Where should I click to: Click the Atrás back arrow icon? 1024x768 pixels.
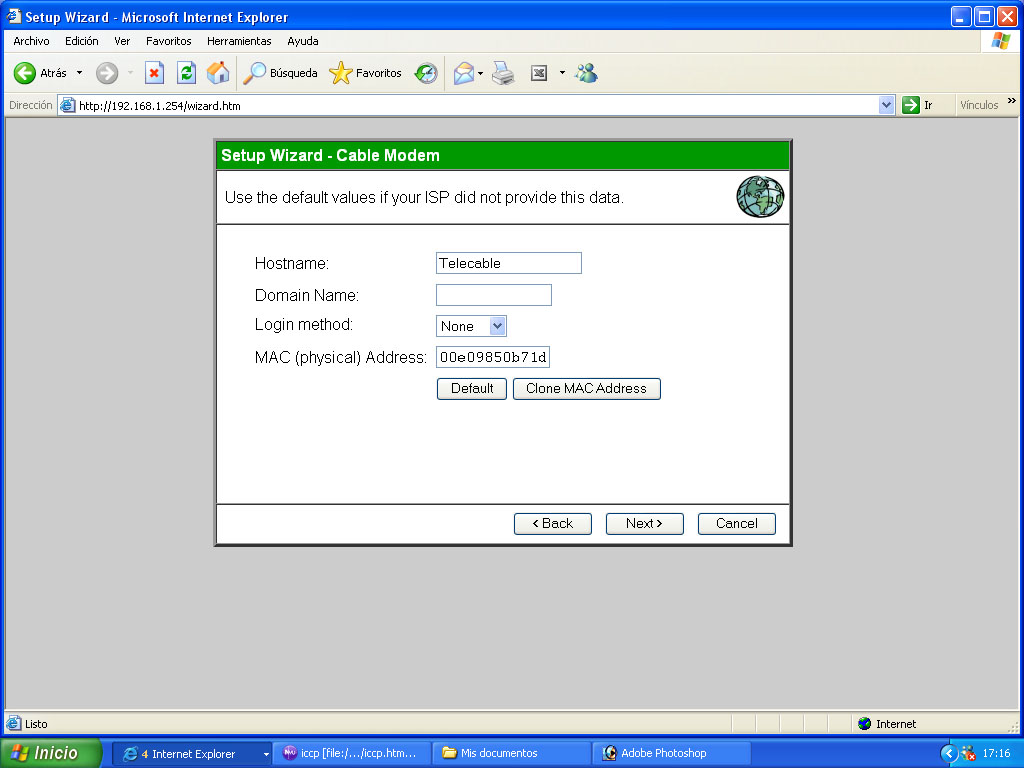point(25,73)
